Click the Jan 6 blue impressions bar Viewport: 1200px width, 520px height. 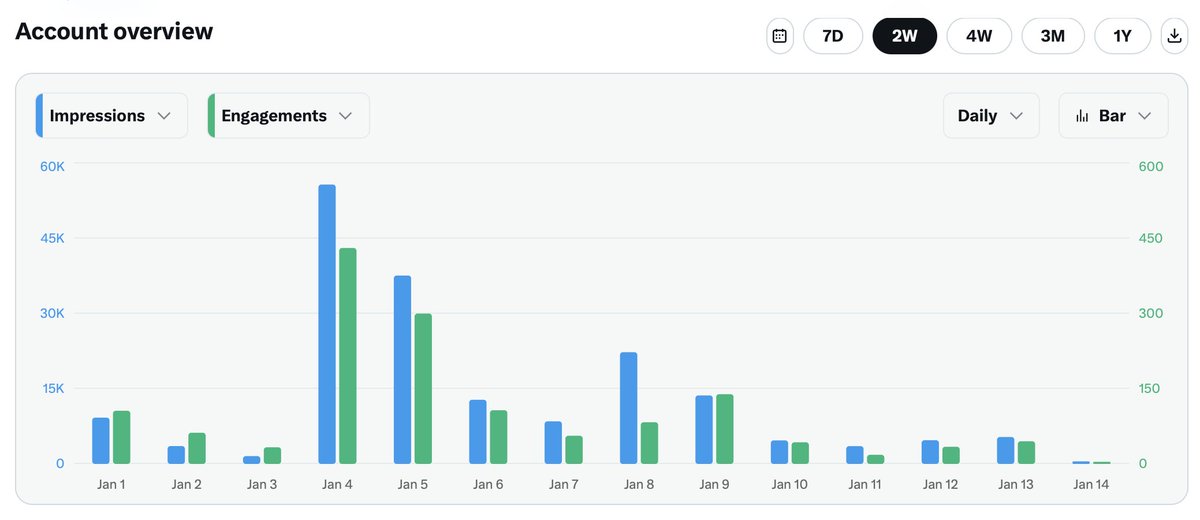[x=478, y=432]
